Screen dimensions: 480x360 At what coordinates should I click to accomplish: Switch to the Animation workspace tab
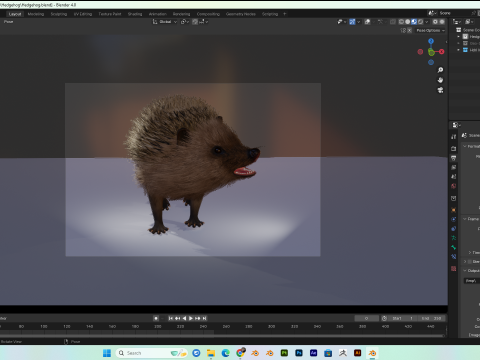click(158, 14)
